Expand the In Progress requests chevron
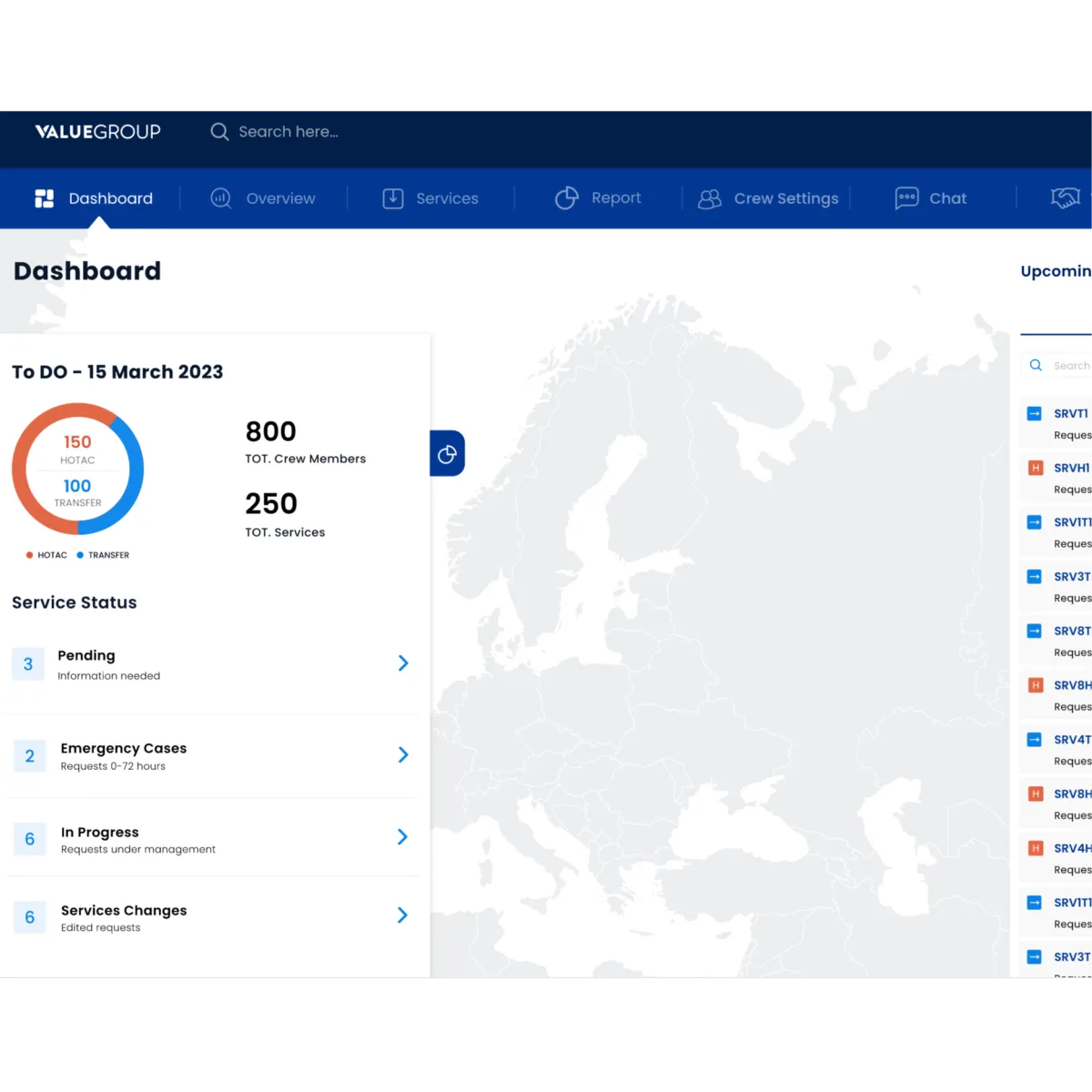The height and width of the screenshot is (1092, 1092). pyautogui.click(x=401, y=837)
